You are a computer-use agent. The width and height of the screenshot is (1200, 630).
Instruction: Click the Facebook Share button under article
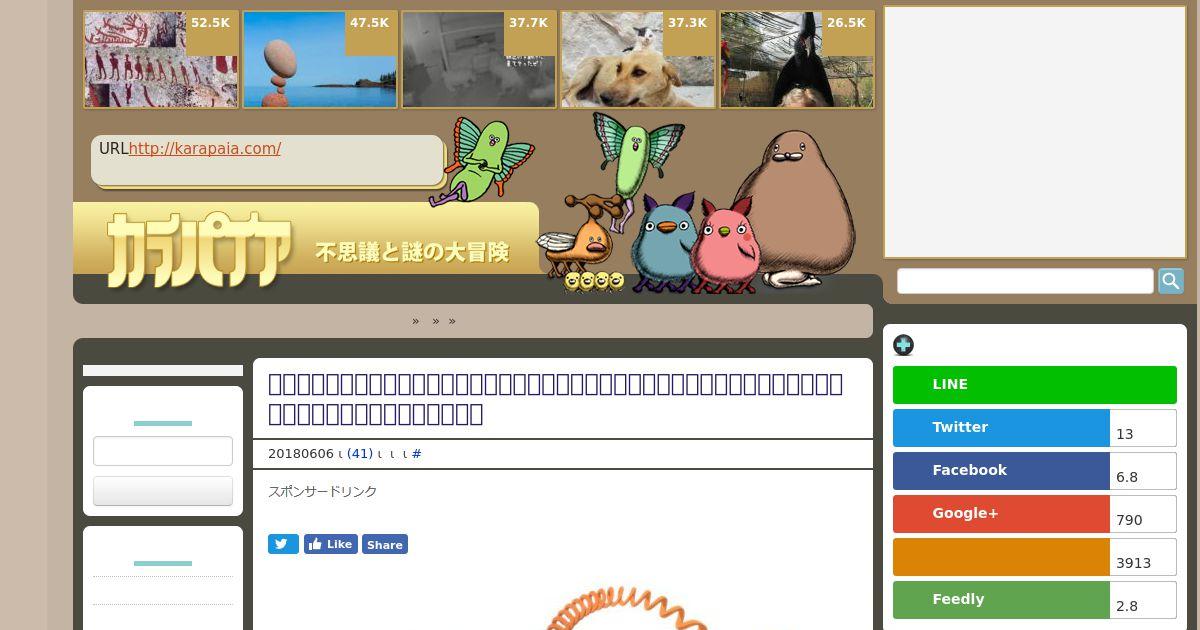pos(385,544)
